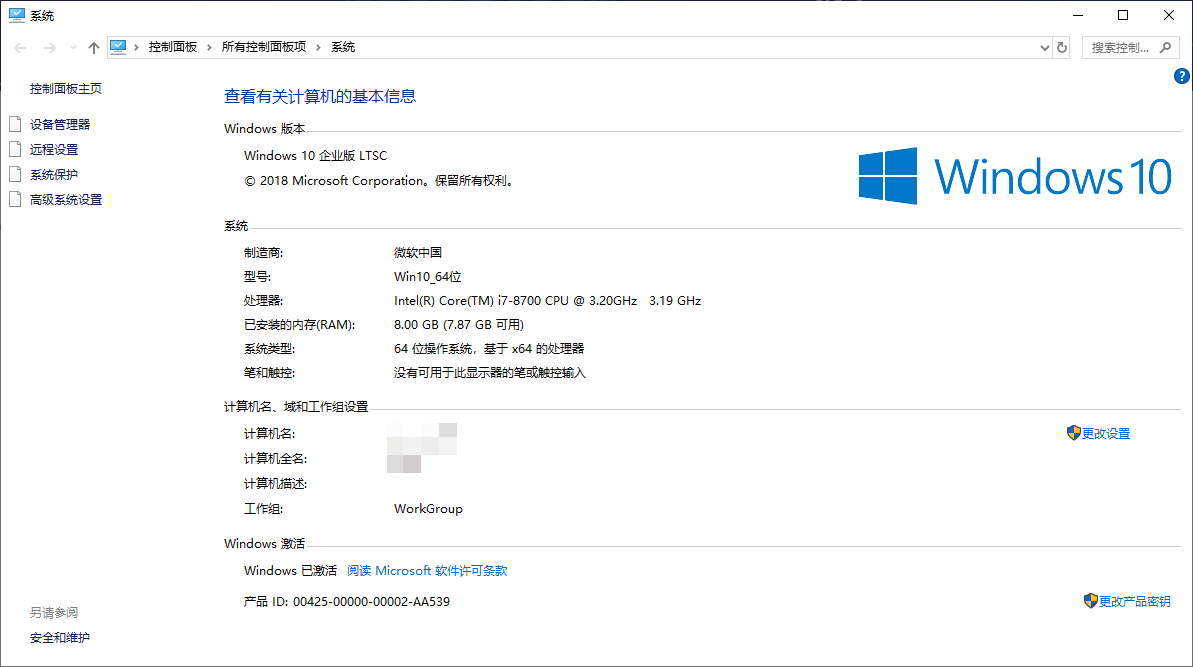
Task: Click 更改产品密钥 link
Action: click(1134, 602)
